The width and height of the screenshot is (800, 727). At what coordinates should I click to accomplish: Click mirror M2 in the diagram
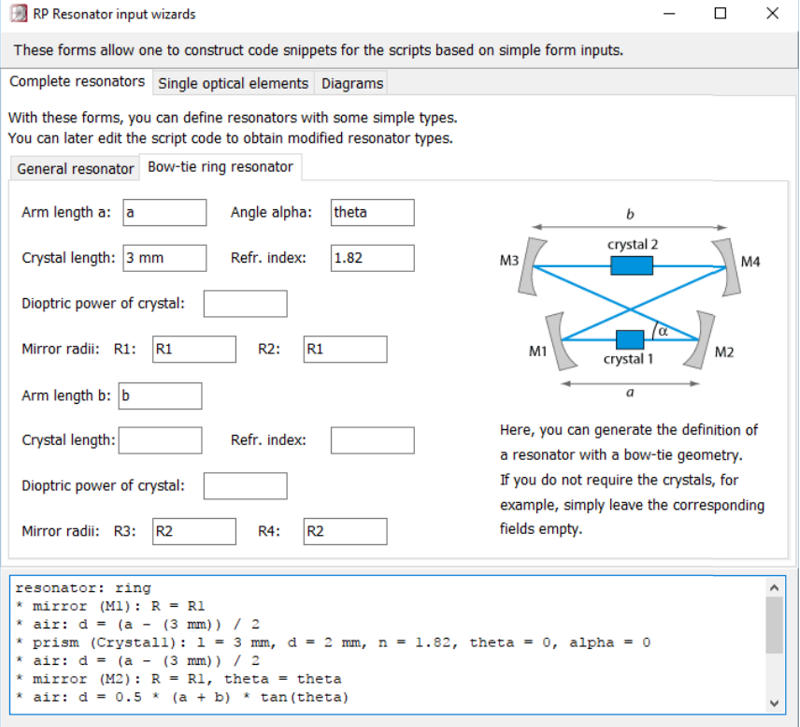pos(700,339)
